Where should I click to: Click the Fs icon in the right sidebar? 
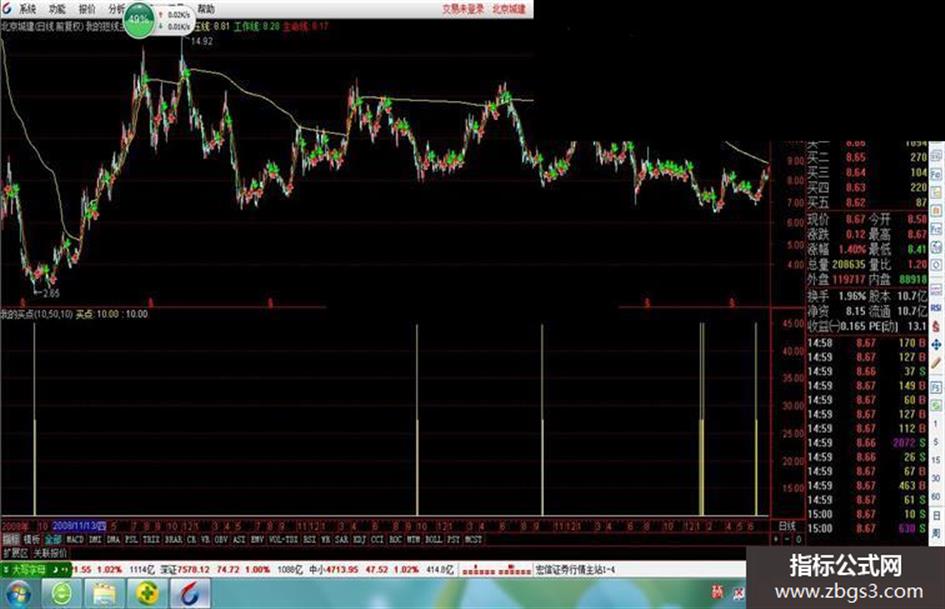click(x=937, y=387)
